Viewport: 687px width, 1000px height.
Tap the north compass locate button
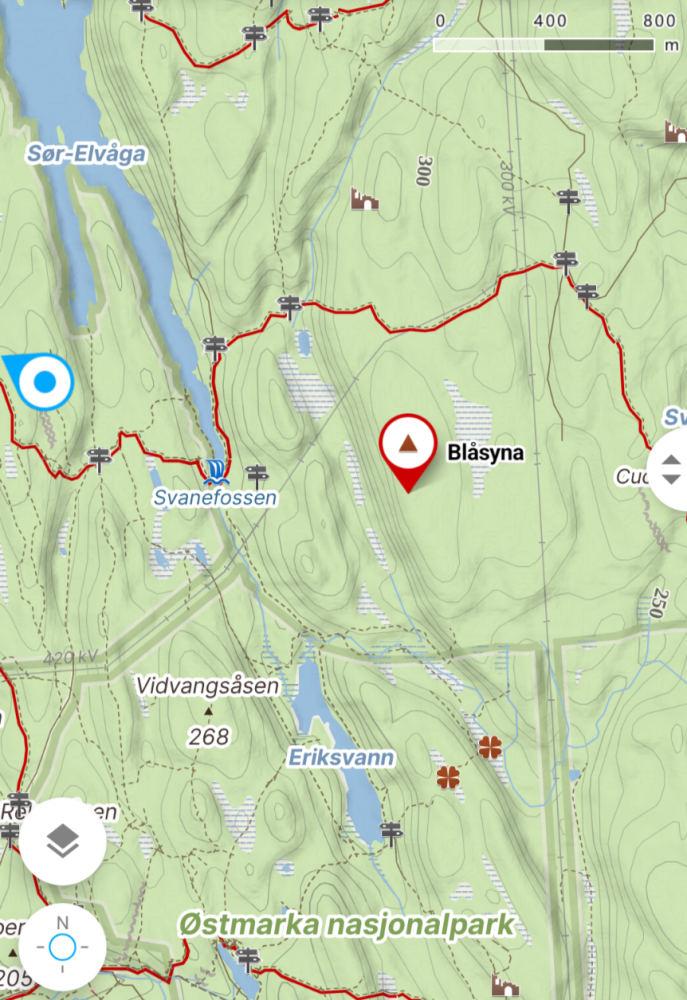click(x=63, y=947)
